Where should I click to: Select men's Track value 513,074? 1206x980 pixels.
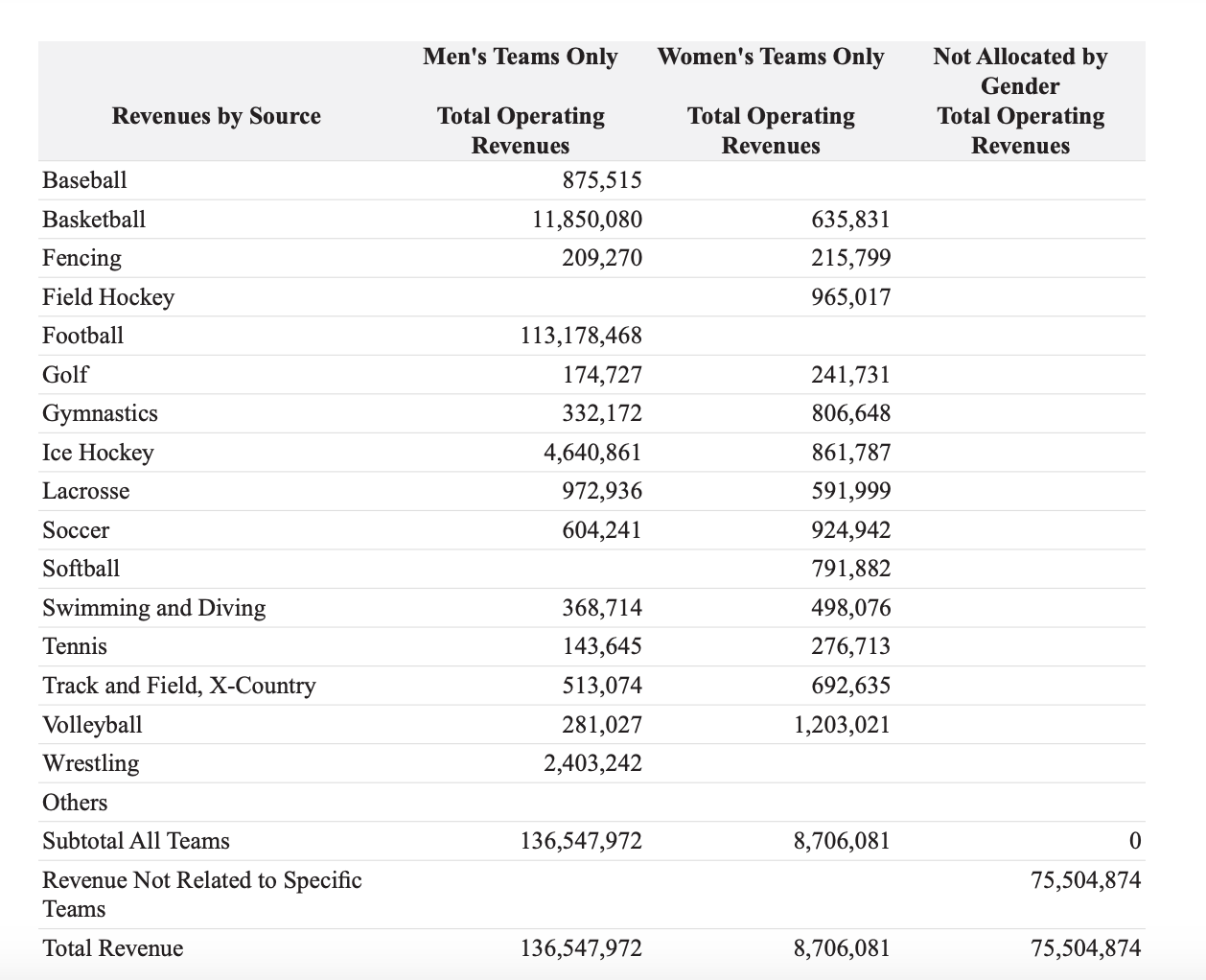tap(601, 686)
